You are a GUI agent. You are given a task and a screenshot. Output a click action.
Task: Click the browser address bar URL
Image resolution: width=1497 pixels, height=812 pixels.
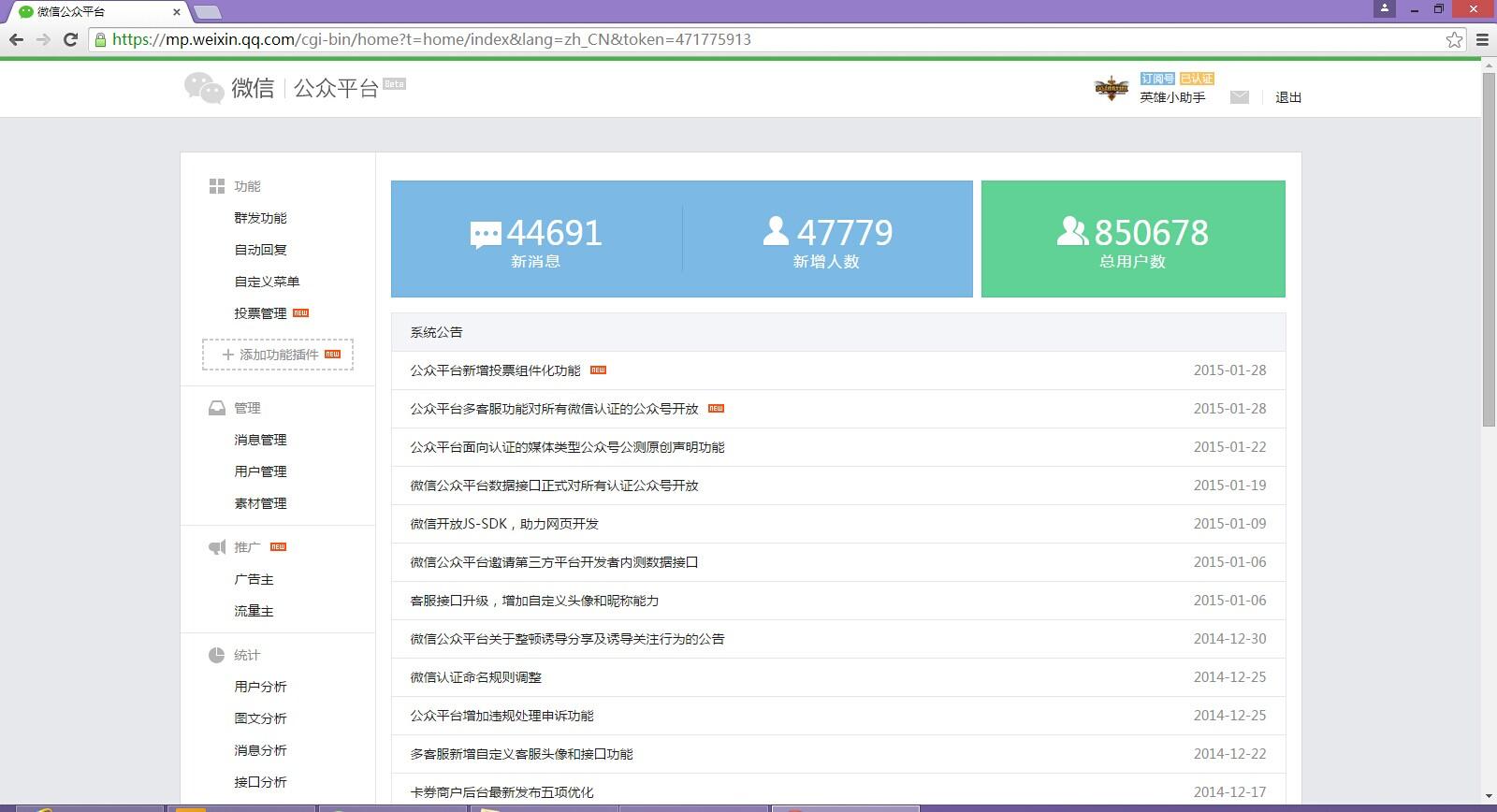tap(431, 39)
